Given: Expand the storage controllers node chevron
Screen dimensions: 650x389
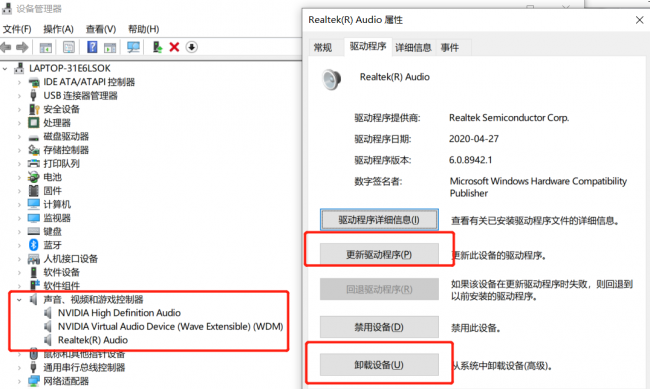Looking at the screenshot, I should [x=19, y=150].
